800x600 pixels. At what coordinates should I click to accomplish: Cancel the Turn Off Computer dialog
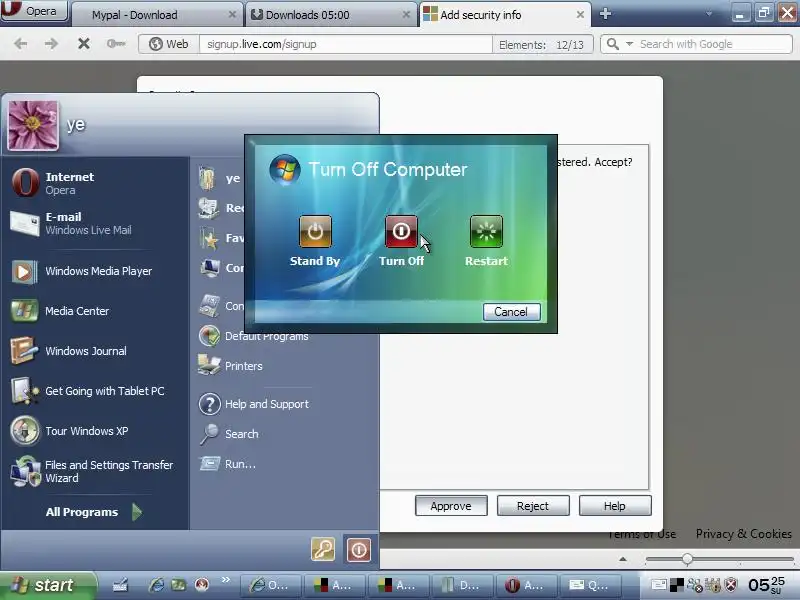(511, 312)
